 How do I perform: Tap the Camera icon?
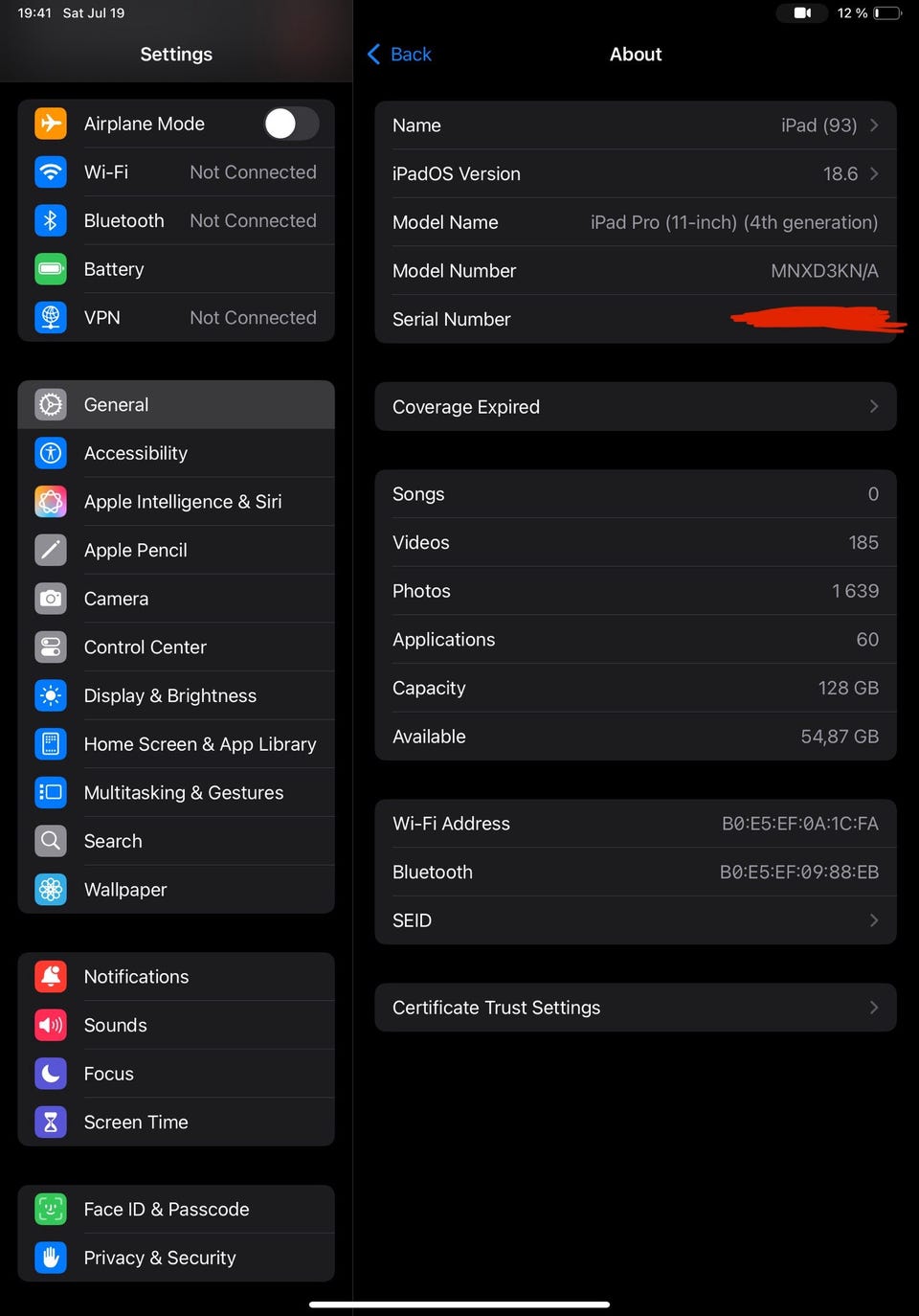click(x=51, y=599)
